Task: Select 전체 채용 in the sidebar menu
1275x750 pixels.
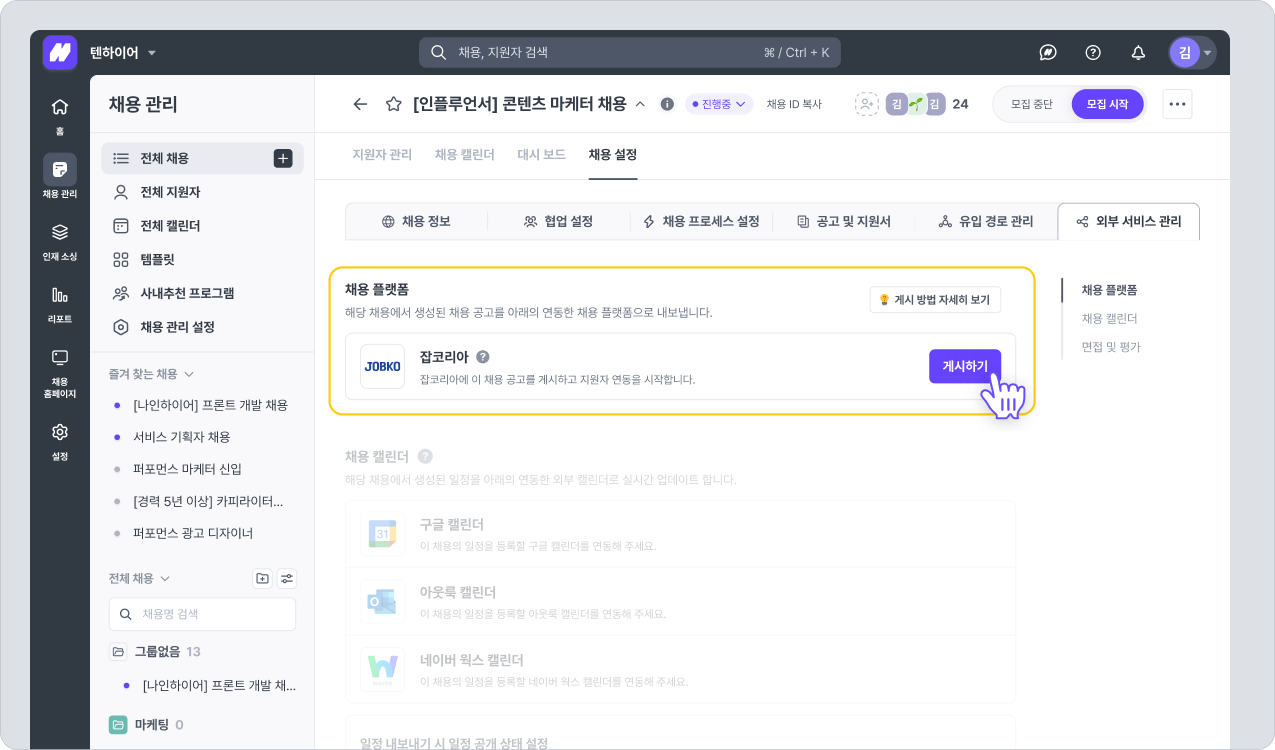Action: (x=202, y=158)
